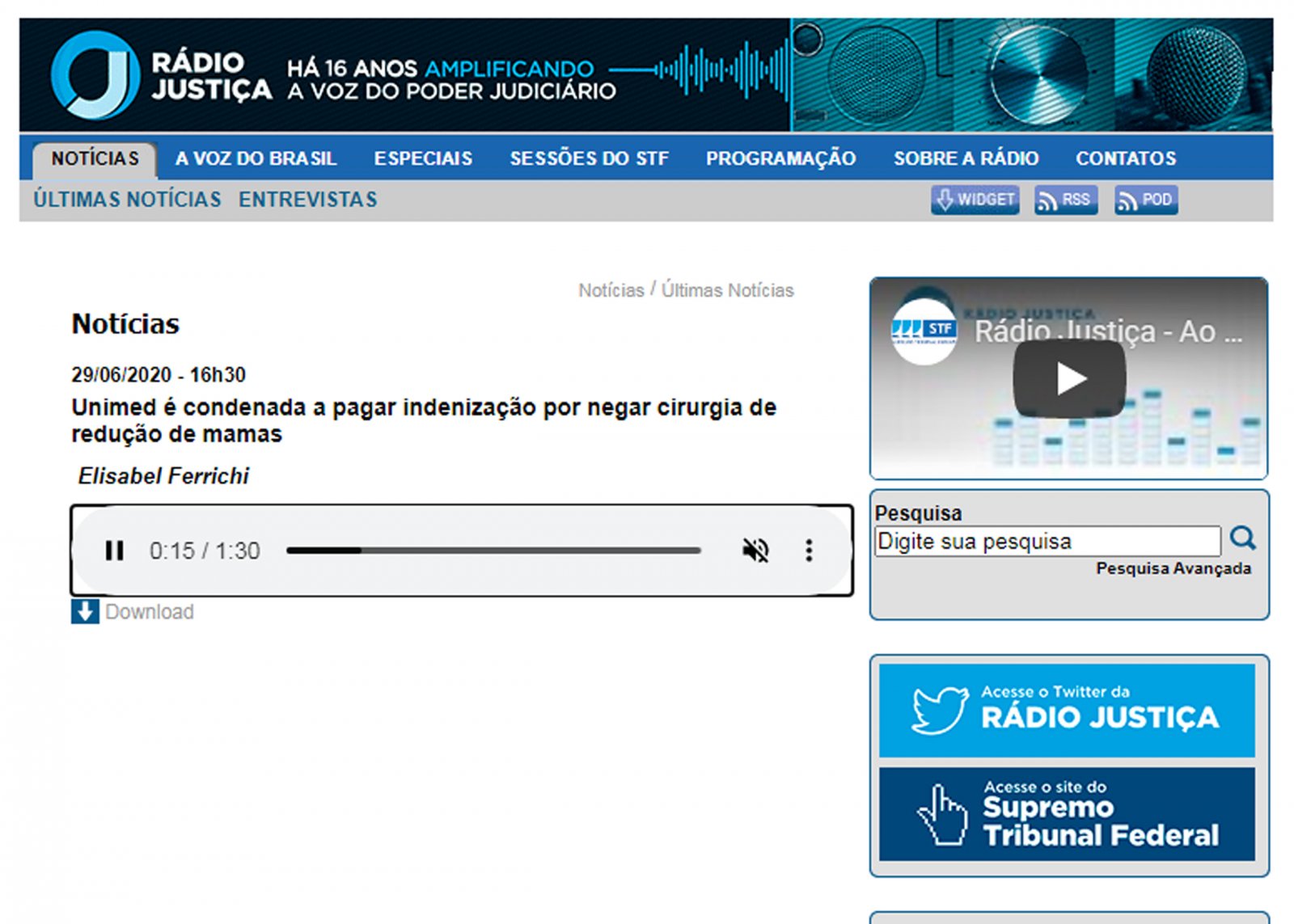Play the Rádio Justiça YouTube video
The width and height of the screenshot is (1294, 924).
1069,378
